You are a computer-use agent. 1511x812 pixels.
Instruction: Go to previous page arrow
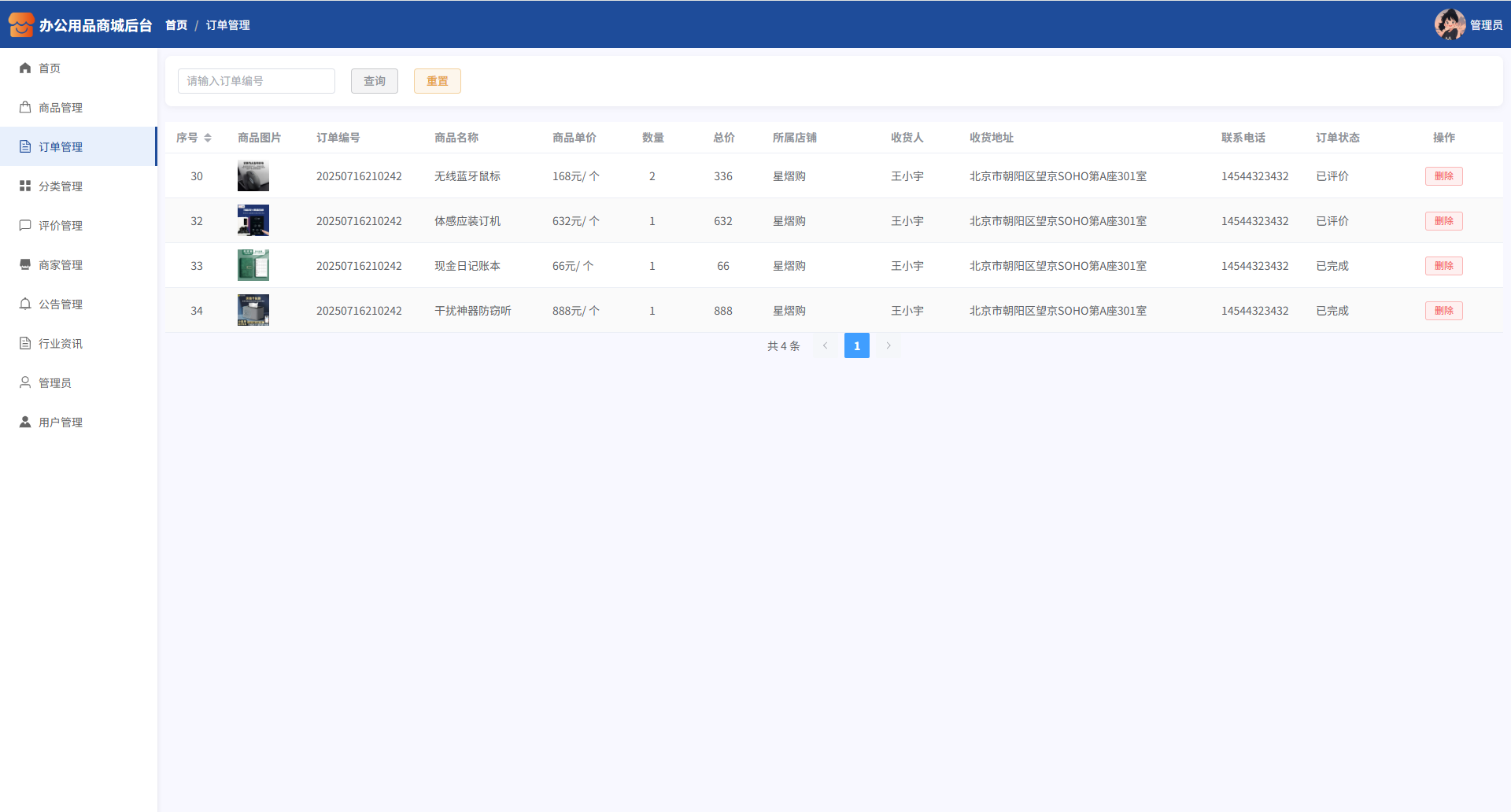(825, 345)
